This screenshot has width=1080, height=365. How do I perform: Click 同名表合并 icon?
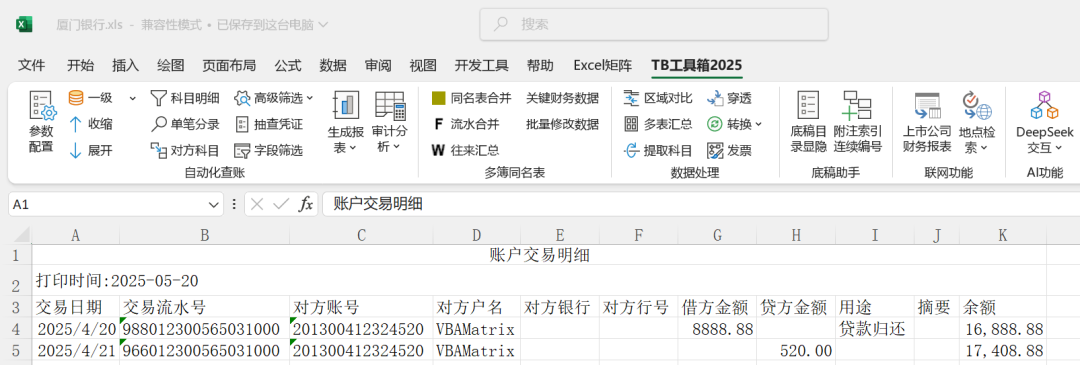click(438, 98)
